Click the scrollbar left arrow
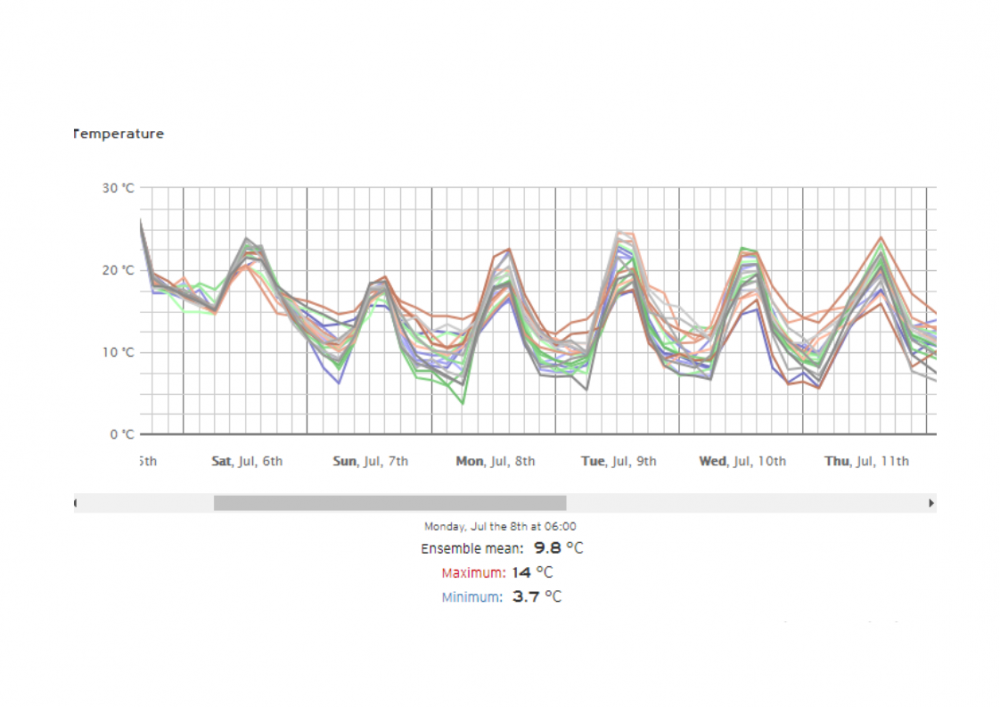Image resolution: width=1000 pixels, height=707 pixels. [x=77, y=503]
